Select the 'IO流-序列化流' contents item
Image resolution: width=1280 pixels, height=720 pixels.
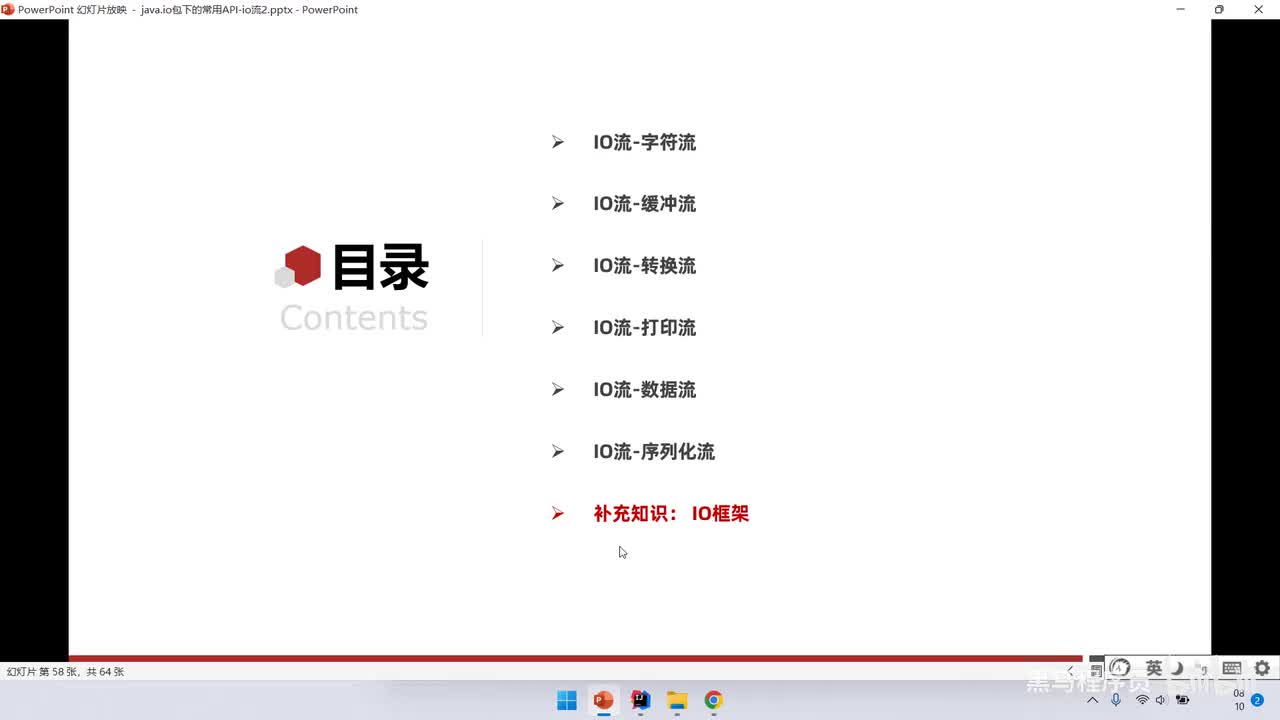654,452
